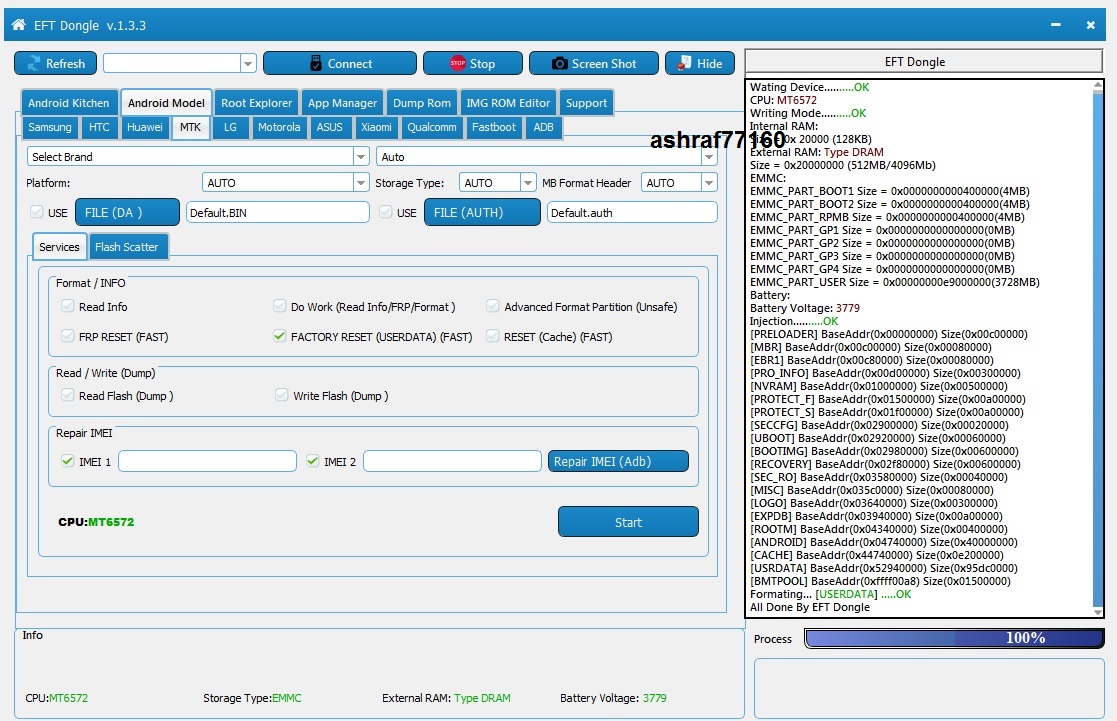
Task: Select the HTC brand tab
Action: click(99, 127)
